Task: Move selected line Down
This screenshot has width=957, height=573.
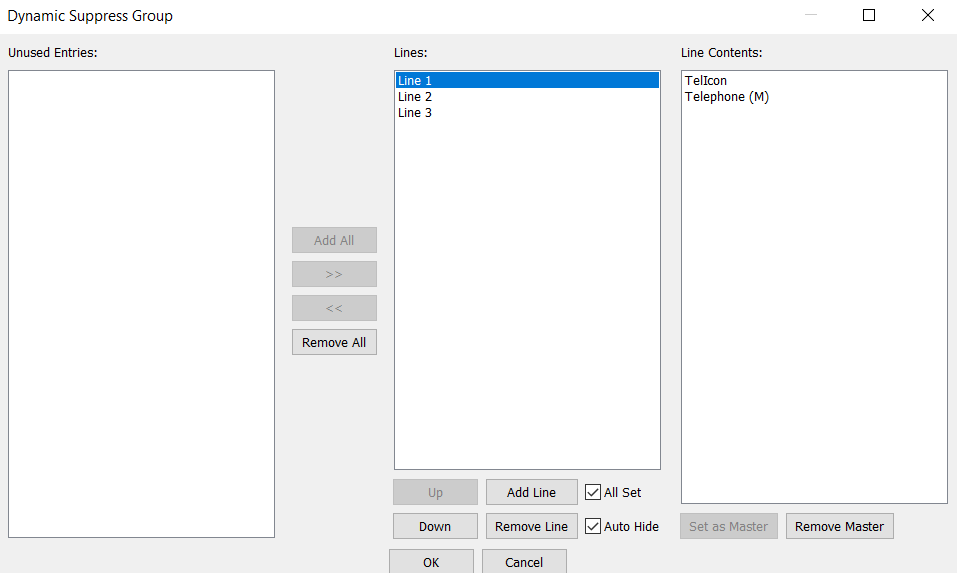Action: click(435, 526)
